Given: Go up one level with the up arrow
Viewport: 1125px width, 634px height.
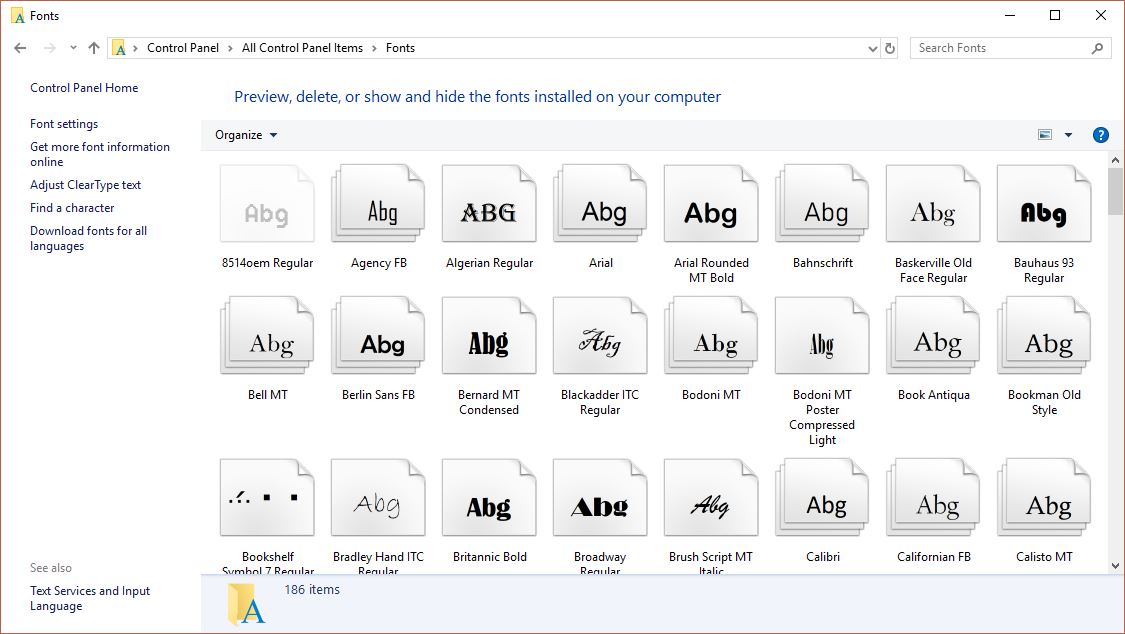Looking at the screenshot, I should 93,48.
